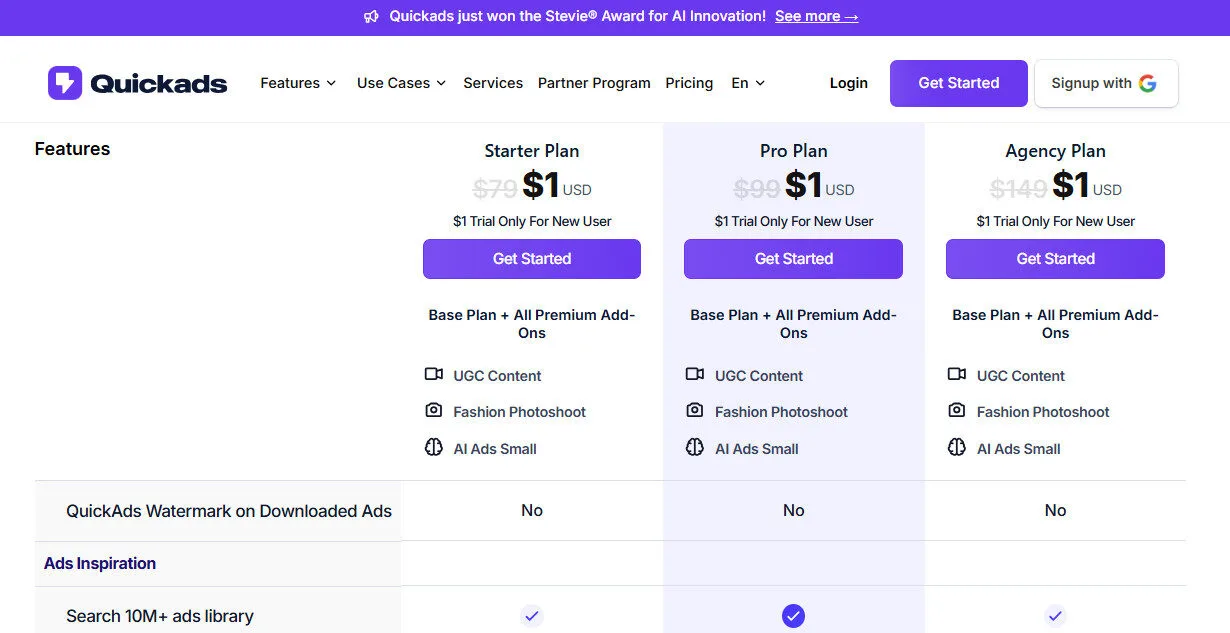Screen dimensions: 1230x633
Task: Select Services from the navigation menu
Action: click(493, 83)
